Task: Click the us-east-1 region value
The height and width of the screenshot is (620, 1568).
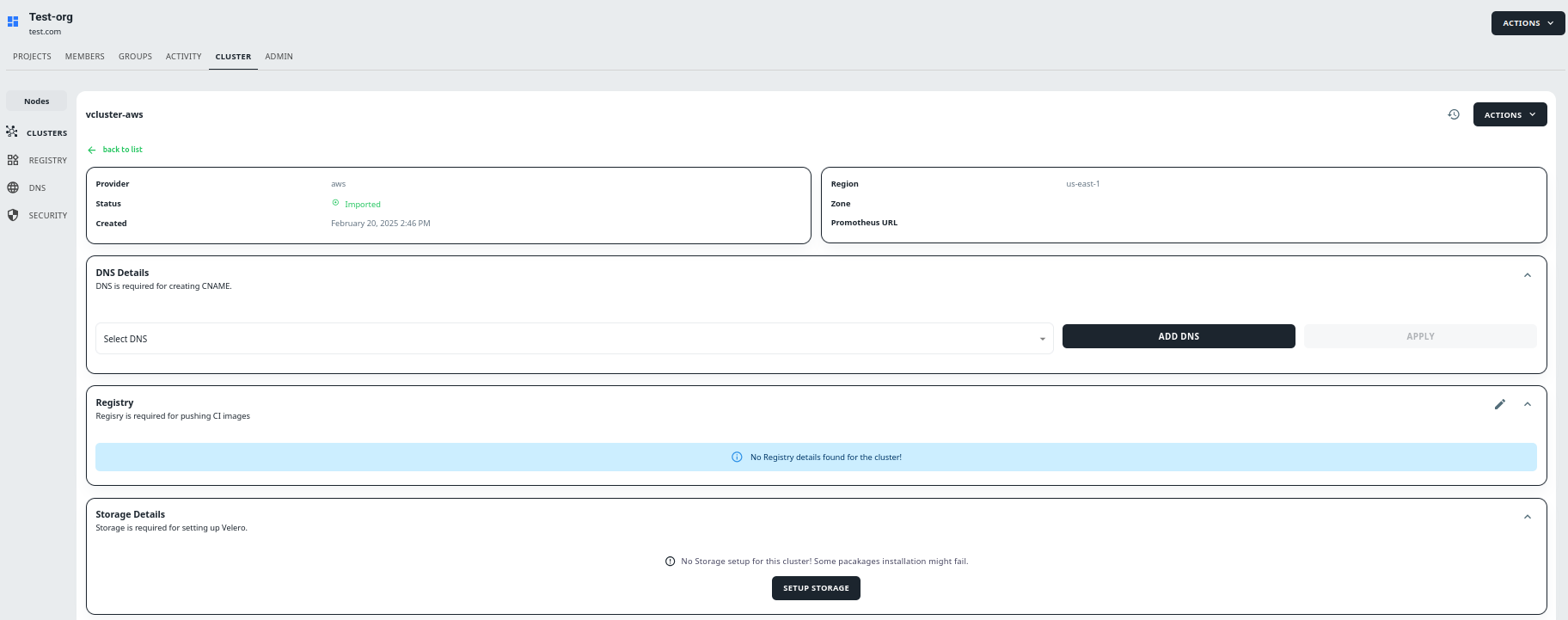Action: 1083,184
